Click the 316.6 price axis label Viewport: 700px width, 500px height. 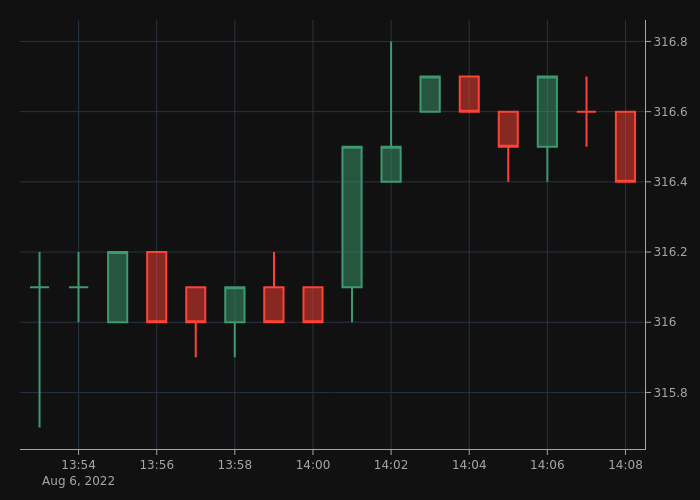pyautogui.click(x=670, y=112)
